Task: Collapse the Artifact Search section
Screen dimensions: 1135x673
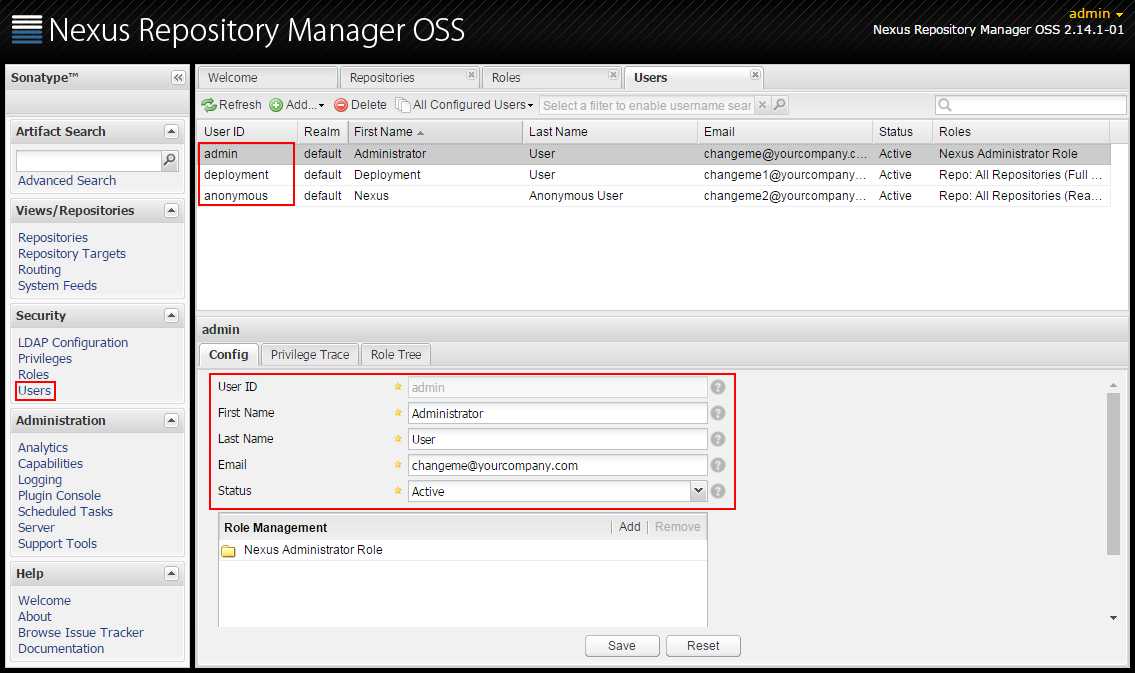Action: (x=172, y=131)
